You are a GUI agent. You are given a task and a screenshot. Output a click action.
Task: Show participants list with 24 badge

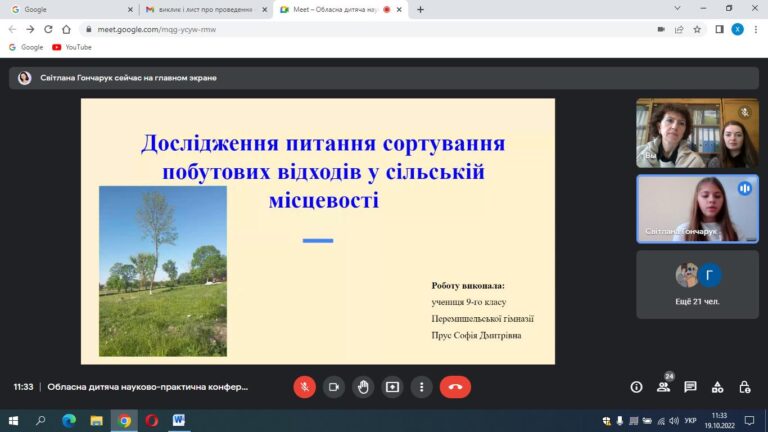tap(664, 387)
